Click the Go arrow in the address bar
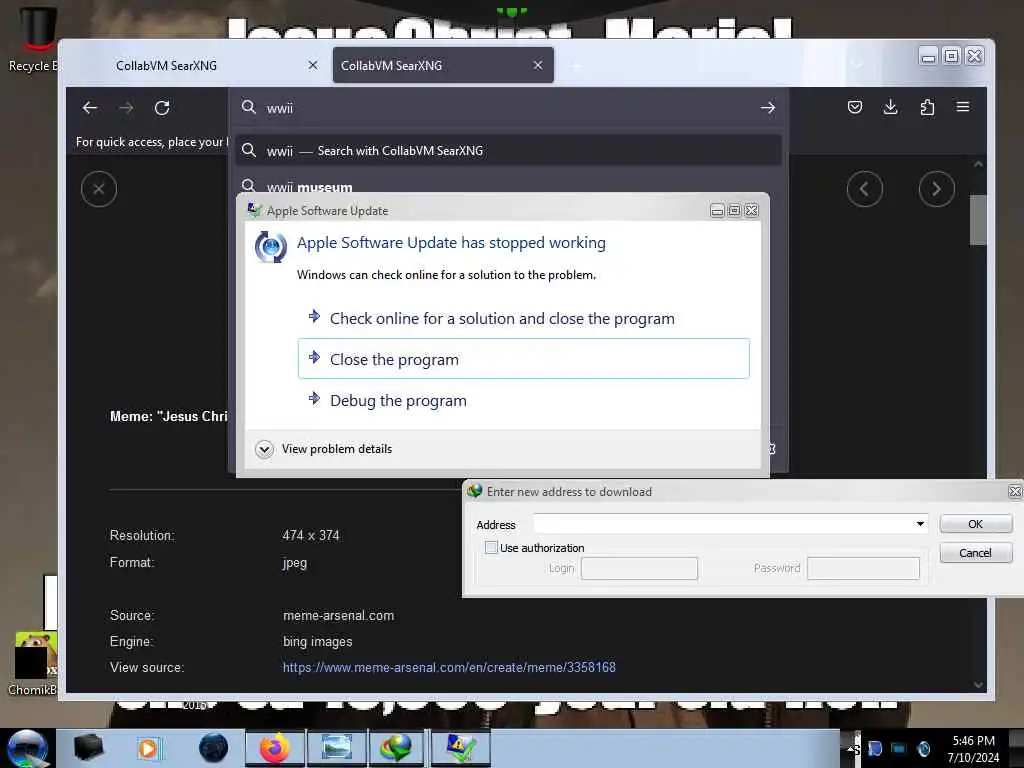This screenshot has width=1024, height=768. (x=768, y=108)
